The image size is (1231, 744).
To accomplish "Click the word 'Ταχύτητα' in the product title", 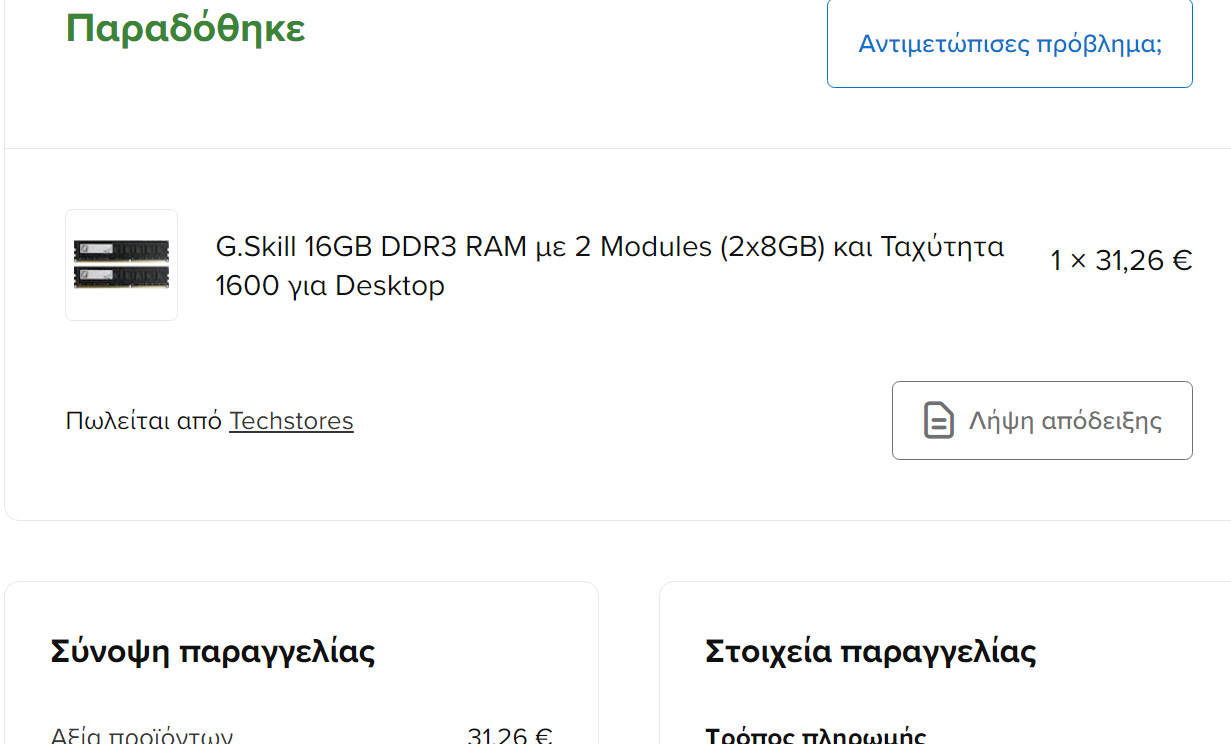I will pyautogui.click(x=942, y=246).
